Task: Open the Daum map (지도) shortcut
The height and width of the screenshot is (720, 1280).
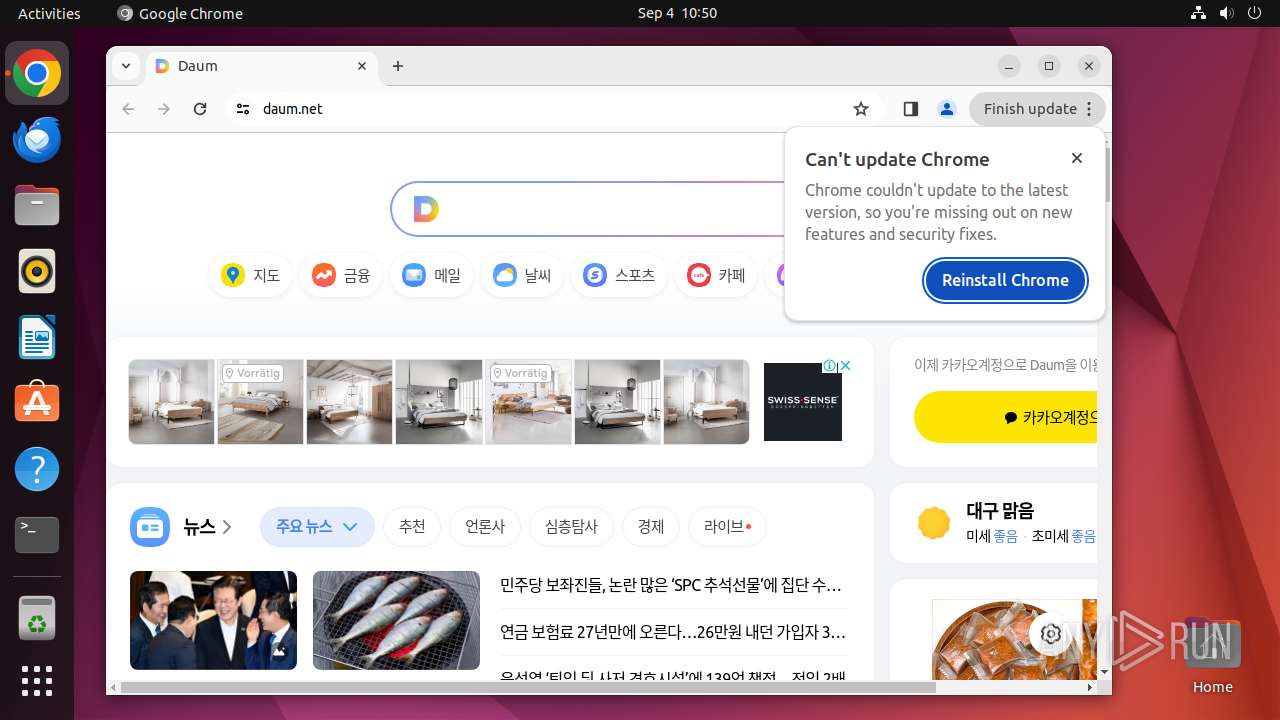Action: 250,275
